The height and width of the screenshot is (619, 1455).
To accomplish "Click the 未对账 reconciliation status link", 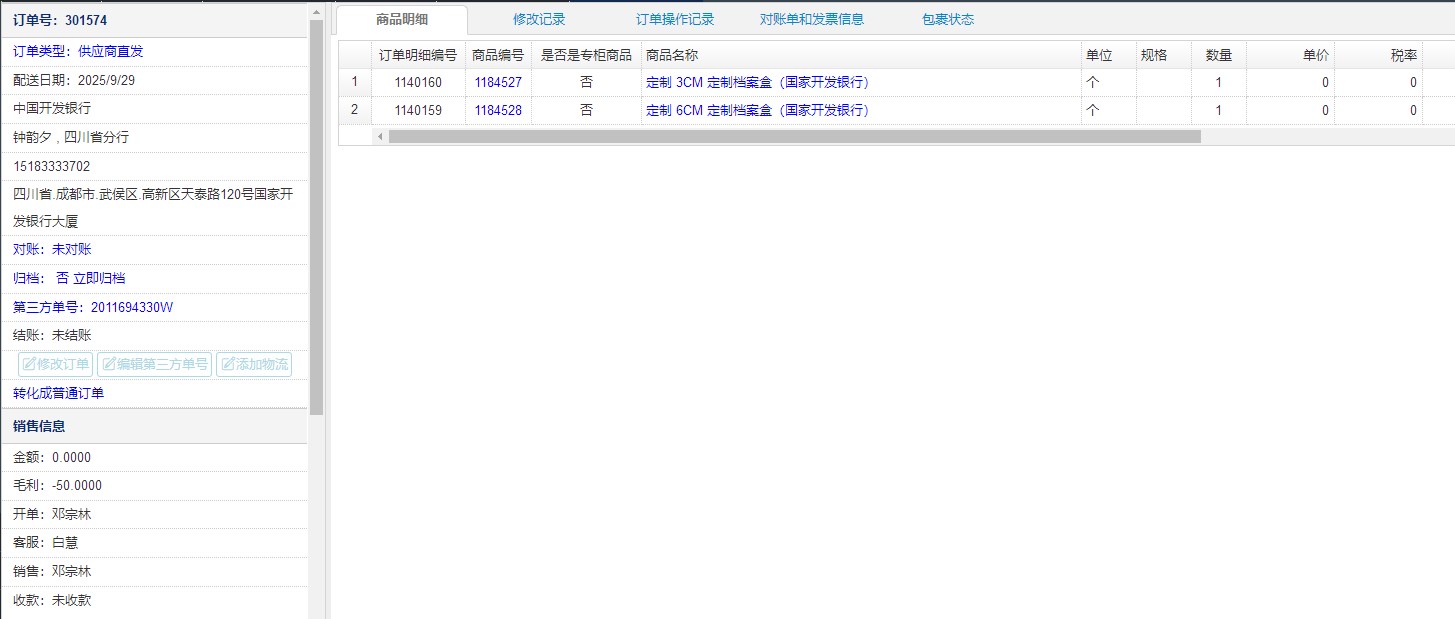I will point(71,249).
